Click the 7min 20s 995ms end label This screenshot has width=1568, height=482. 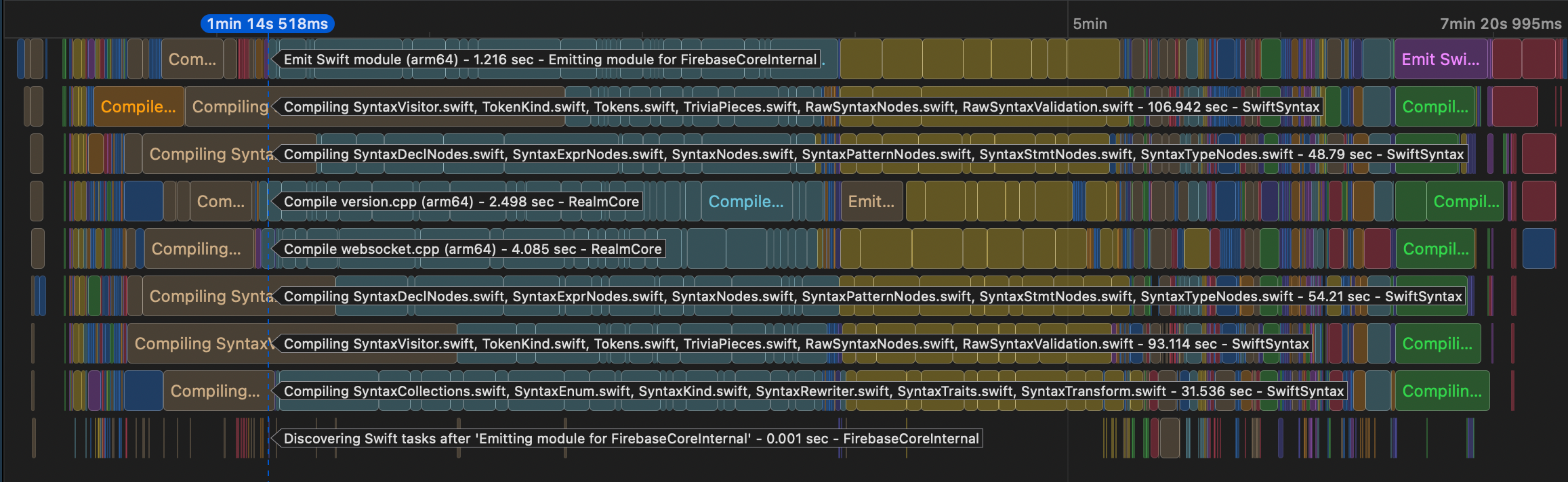[1501, 24]
